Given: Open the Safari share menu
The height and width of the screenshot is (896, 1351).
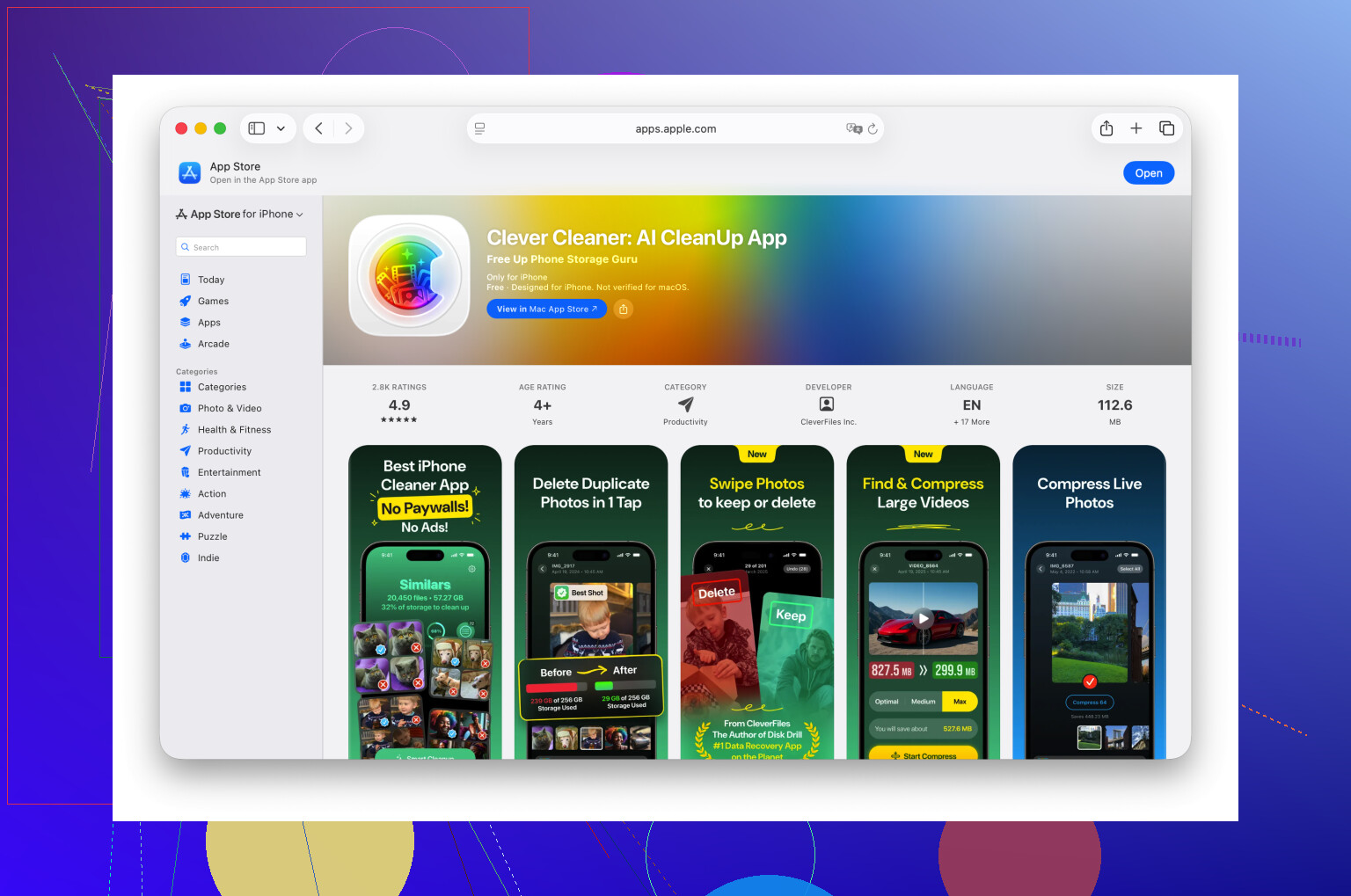Looking at the screenshot, I should [1106, 128].
